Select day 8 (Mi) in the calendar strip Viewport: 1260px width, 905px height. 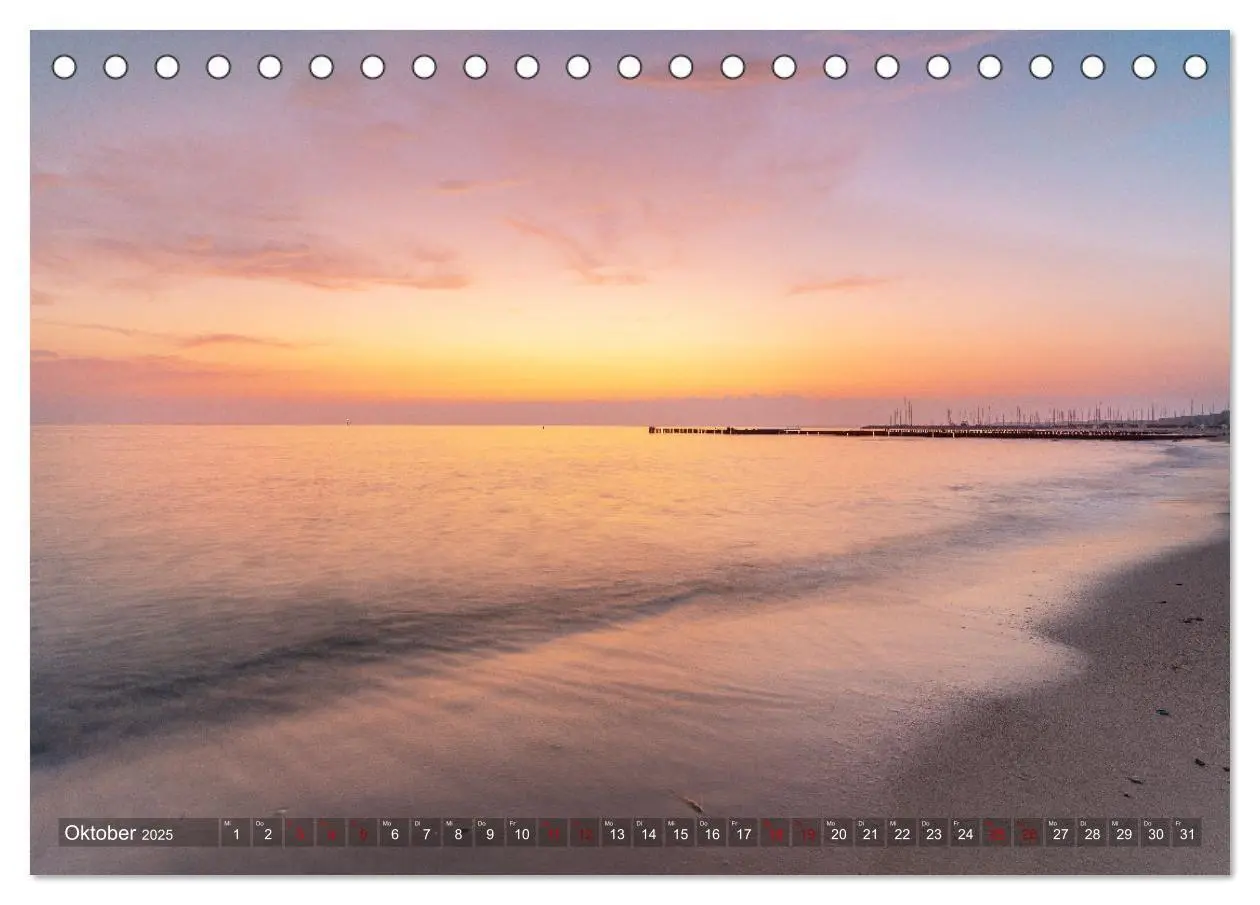coord(458,833)
